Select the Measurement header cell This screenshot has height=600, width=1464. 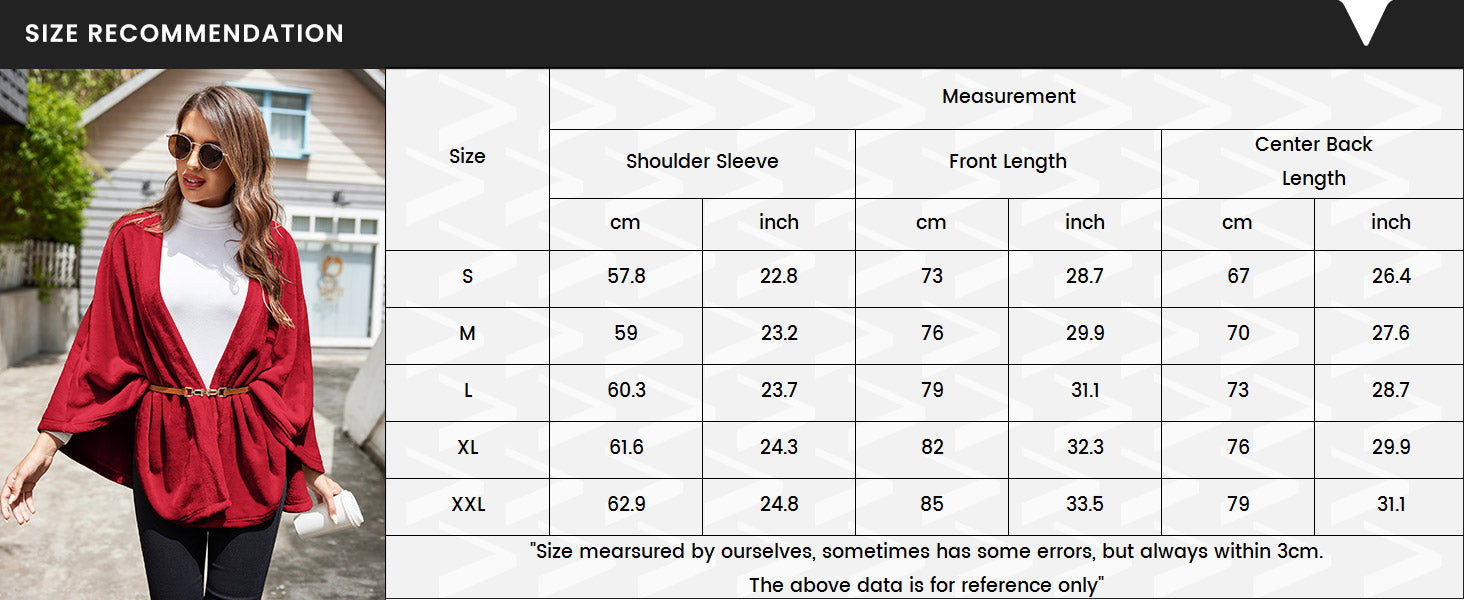1008,97
